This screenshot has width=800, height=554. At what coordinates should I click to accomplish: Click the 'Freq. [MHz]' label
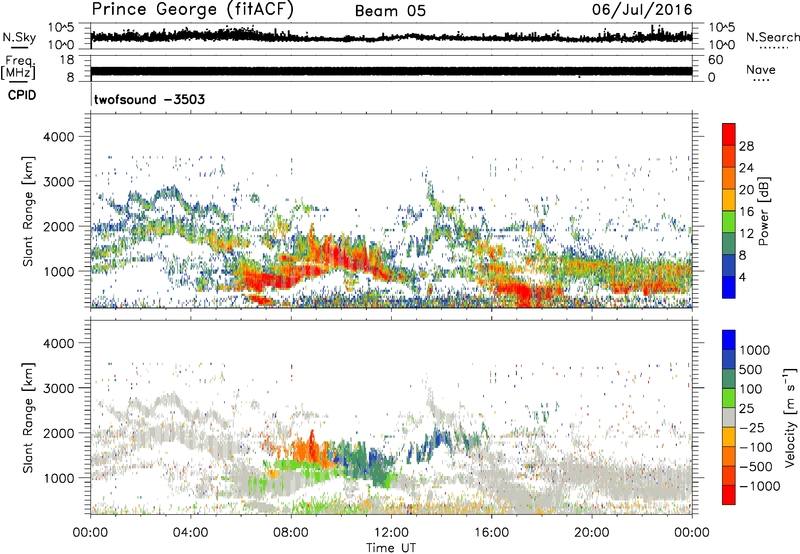coord(18,68)
